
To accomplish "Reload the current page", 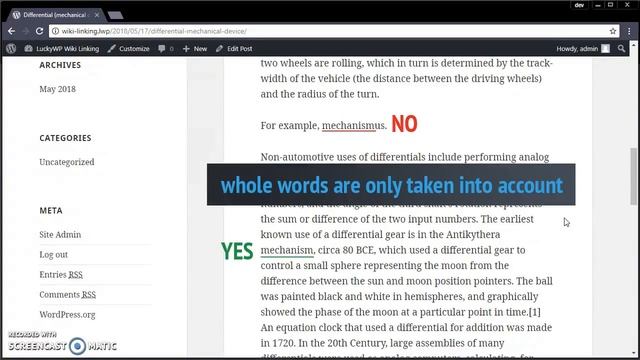I will (39, 31).
